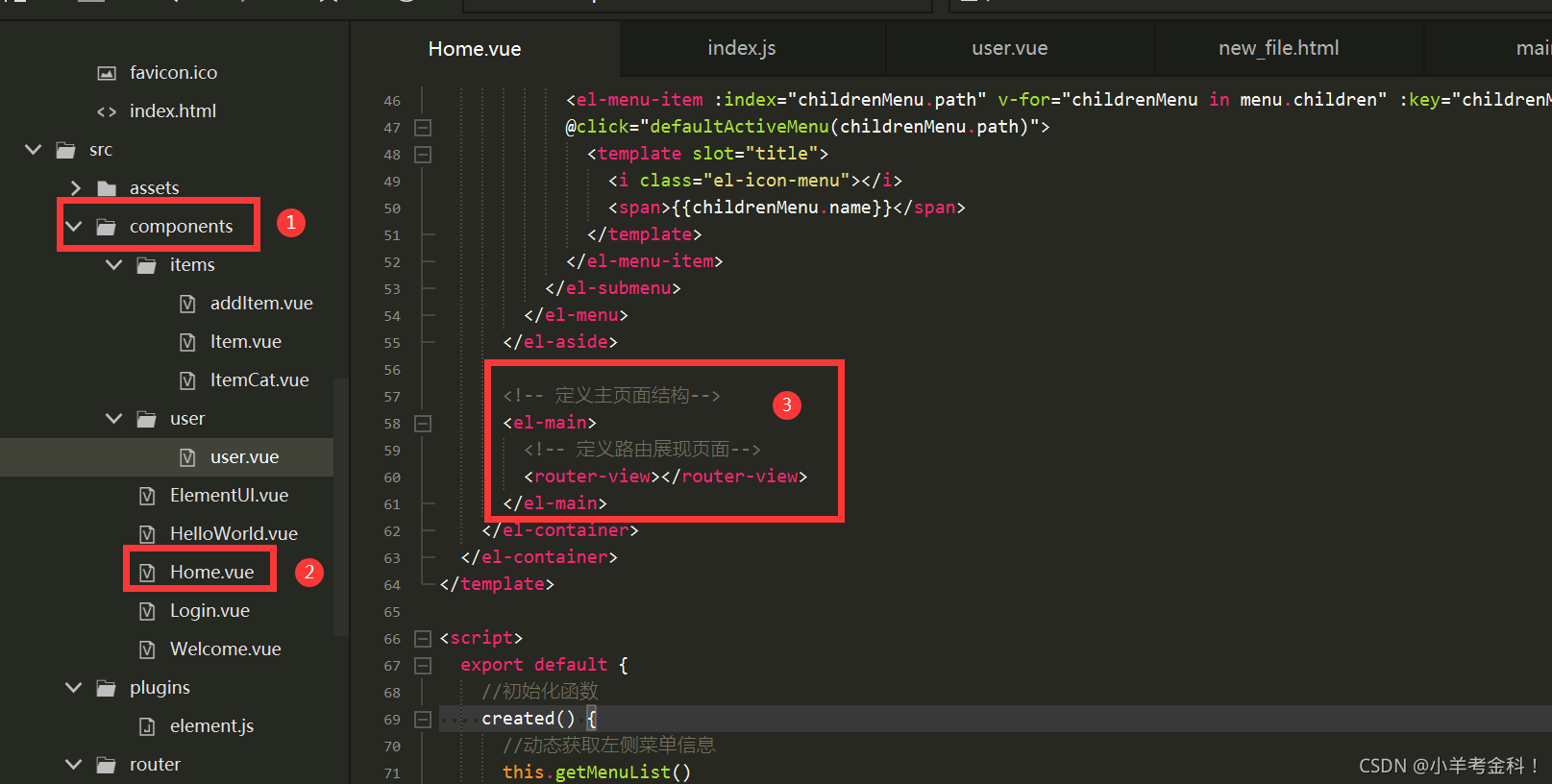The image size is (1552, 784).
Task: Click the user.vue file icon in tree
Action: click(x=187, y=457)
